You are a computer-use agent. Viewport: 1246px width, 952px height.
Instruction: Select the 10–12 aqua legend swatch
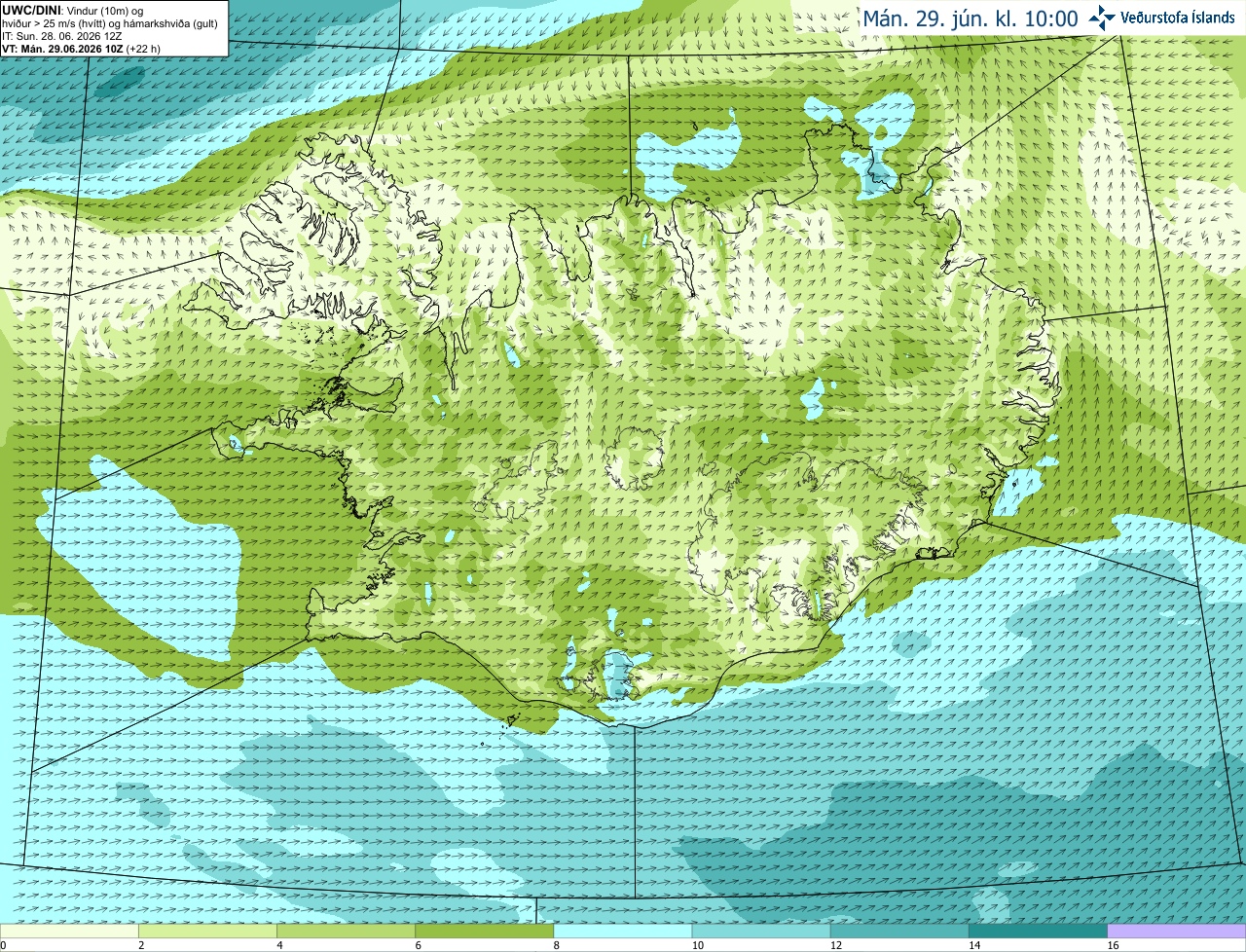[761, 931]
